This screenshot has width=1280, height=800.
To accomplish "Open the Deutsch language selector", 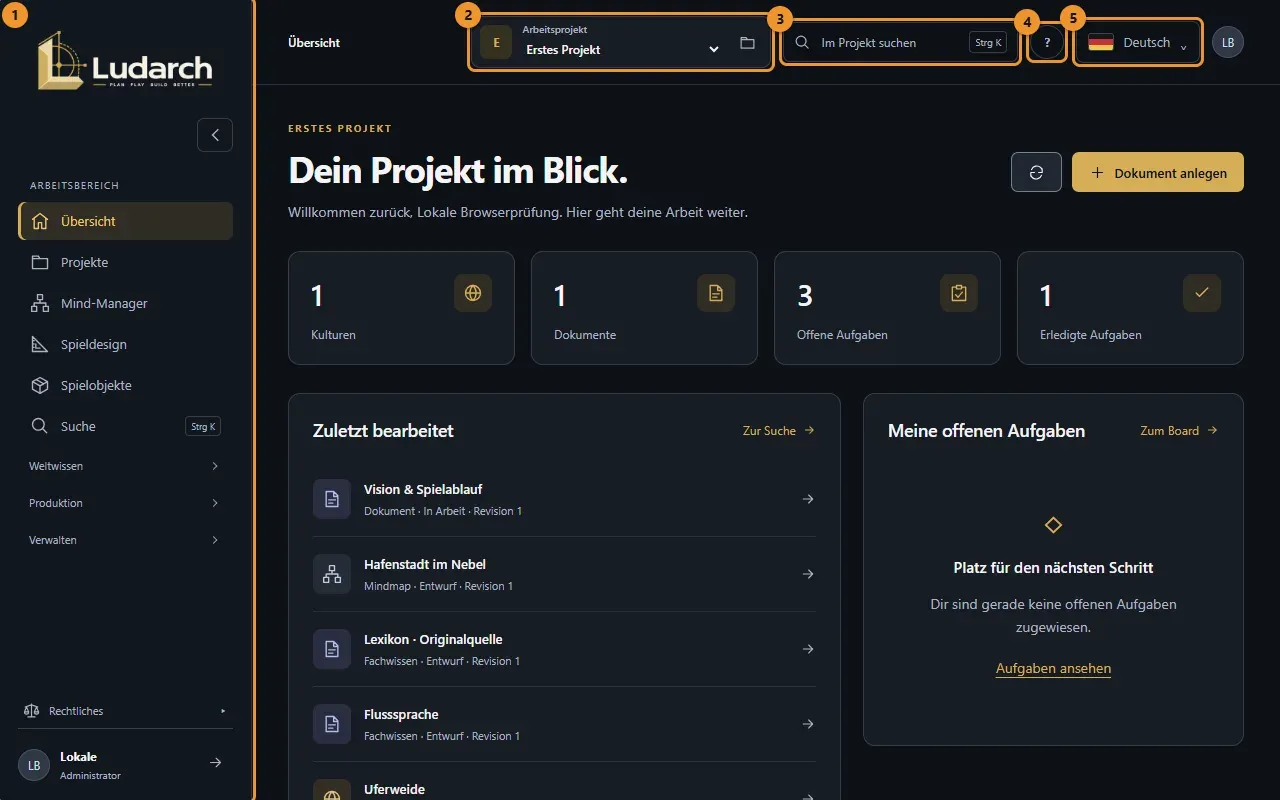I will [1138, 43].
